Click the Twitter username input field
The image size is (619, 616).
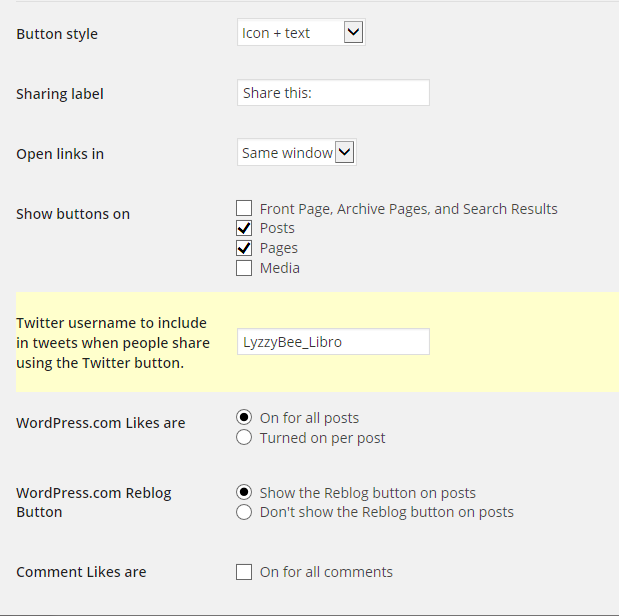333,342
